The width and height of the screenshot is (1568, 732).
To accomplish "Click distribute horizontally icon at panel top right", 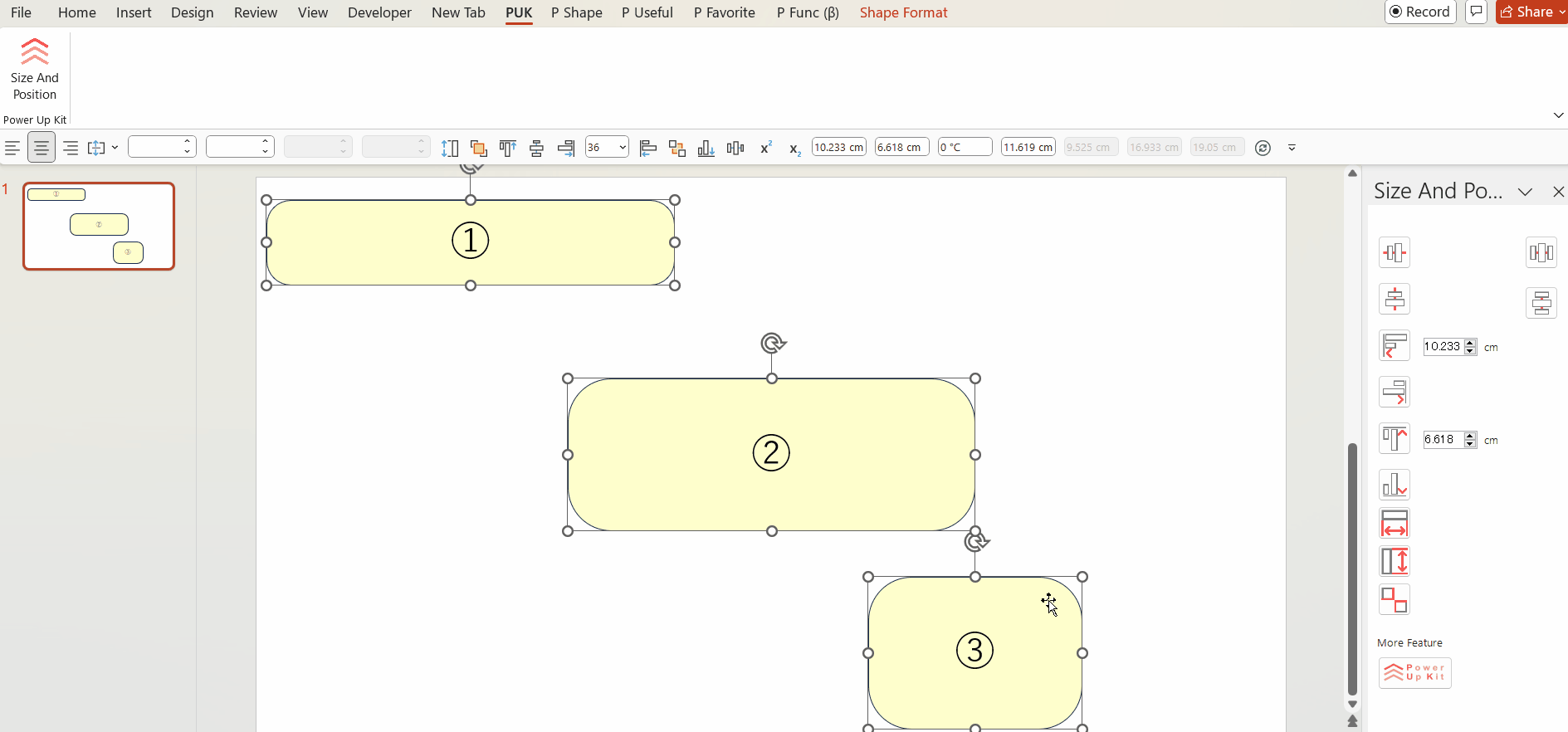I will tap(1541, 252).
